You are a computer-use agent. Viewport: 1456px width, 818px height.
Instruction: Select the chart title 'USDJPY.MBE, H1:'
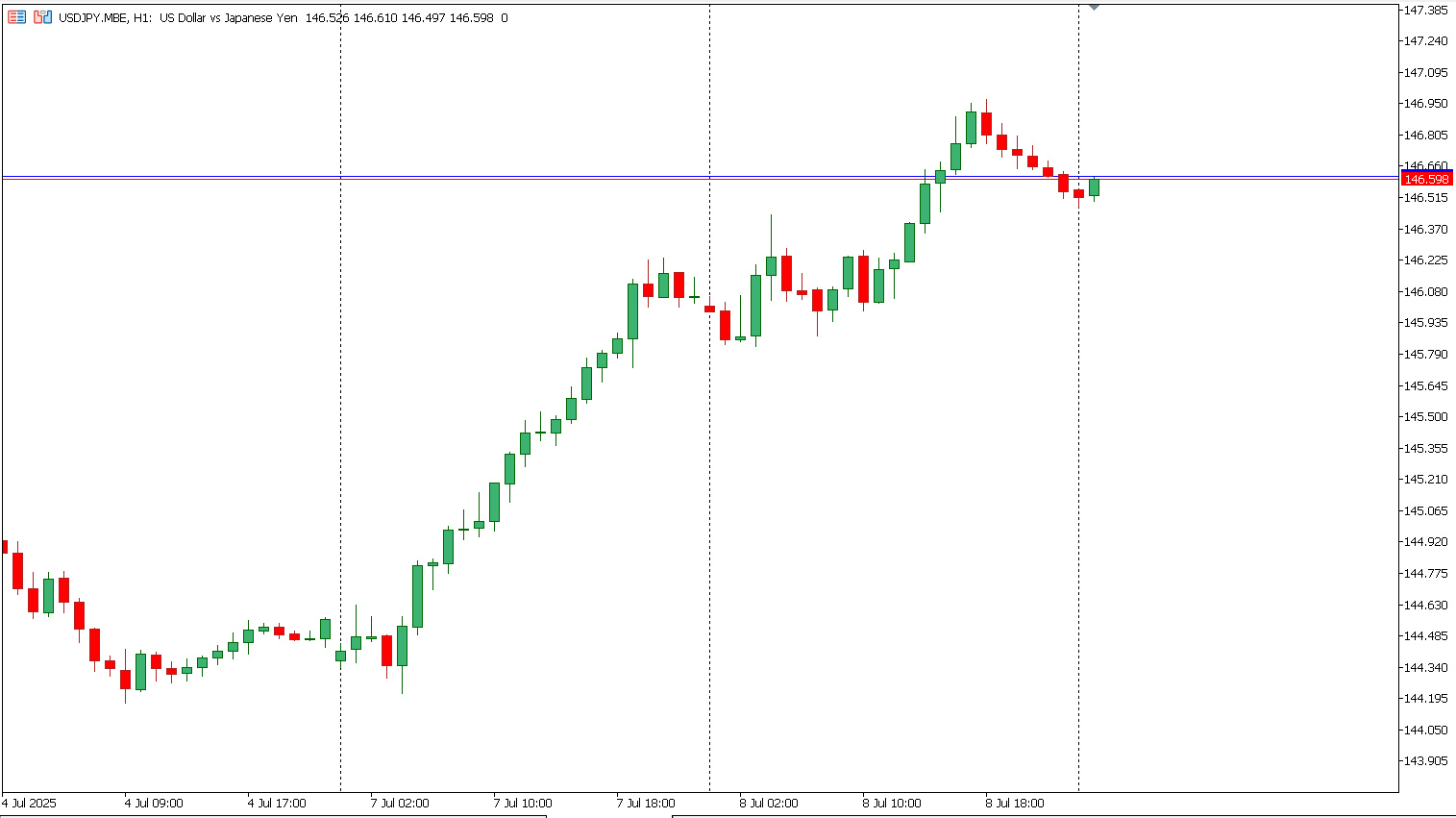105,18
